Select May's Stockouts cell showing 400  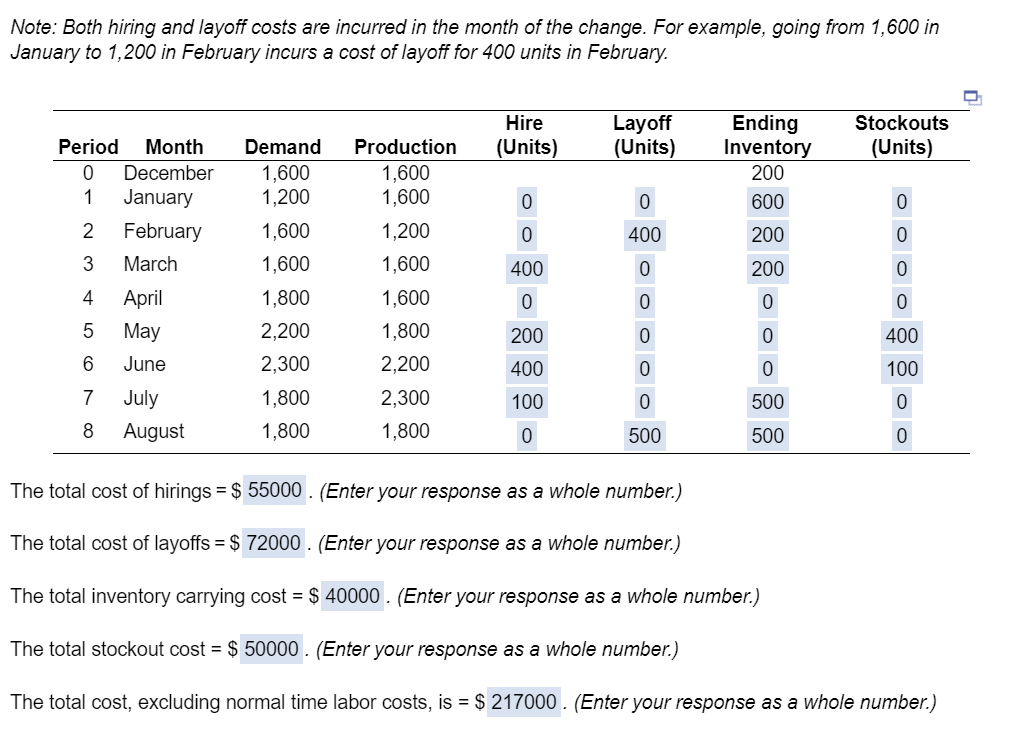tap(901, 336)
